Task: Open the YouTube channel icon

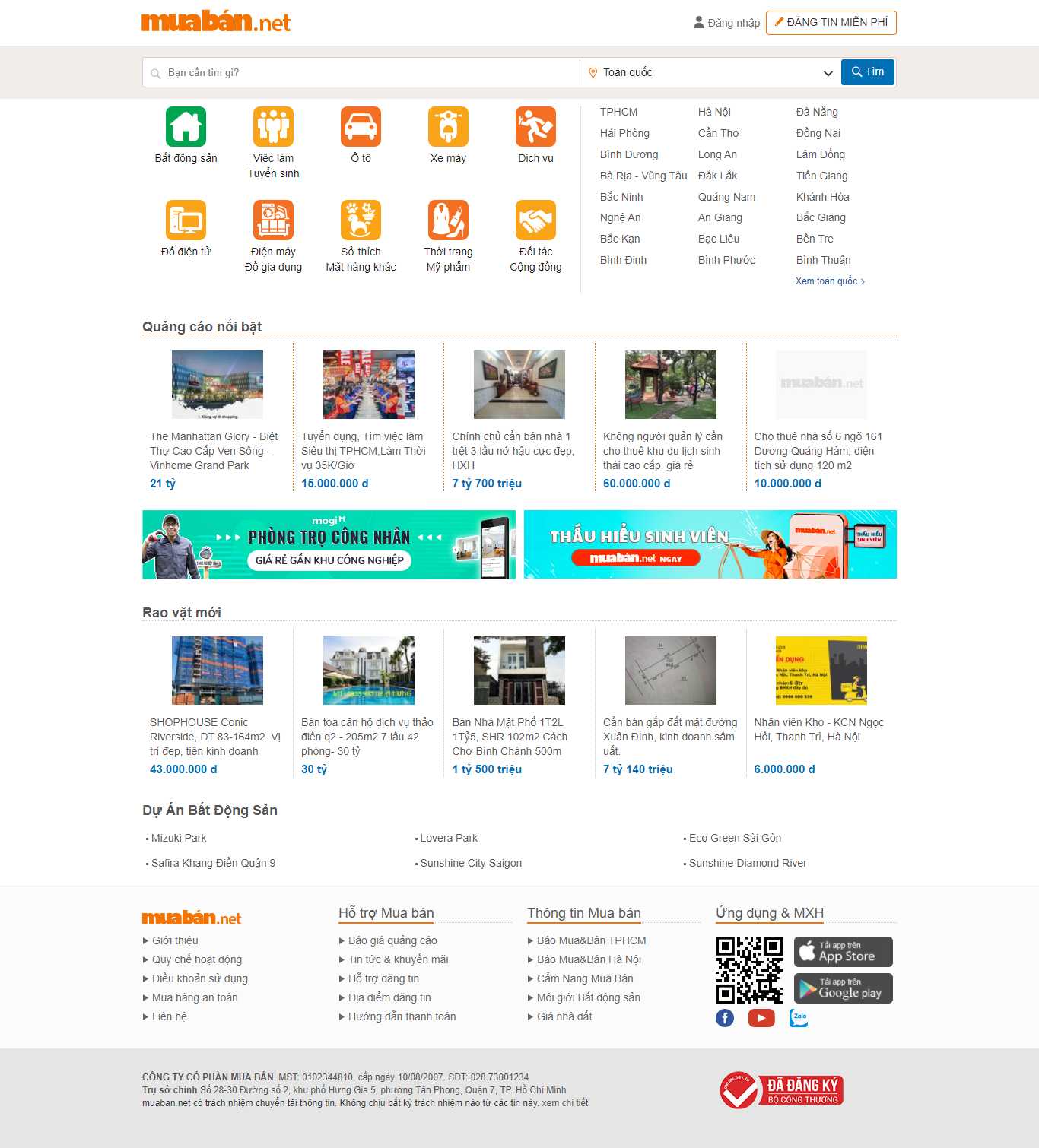Action: (761, 1017)
